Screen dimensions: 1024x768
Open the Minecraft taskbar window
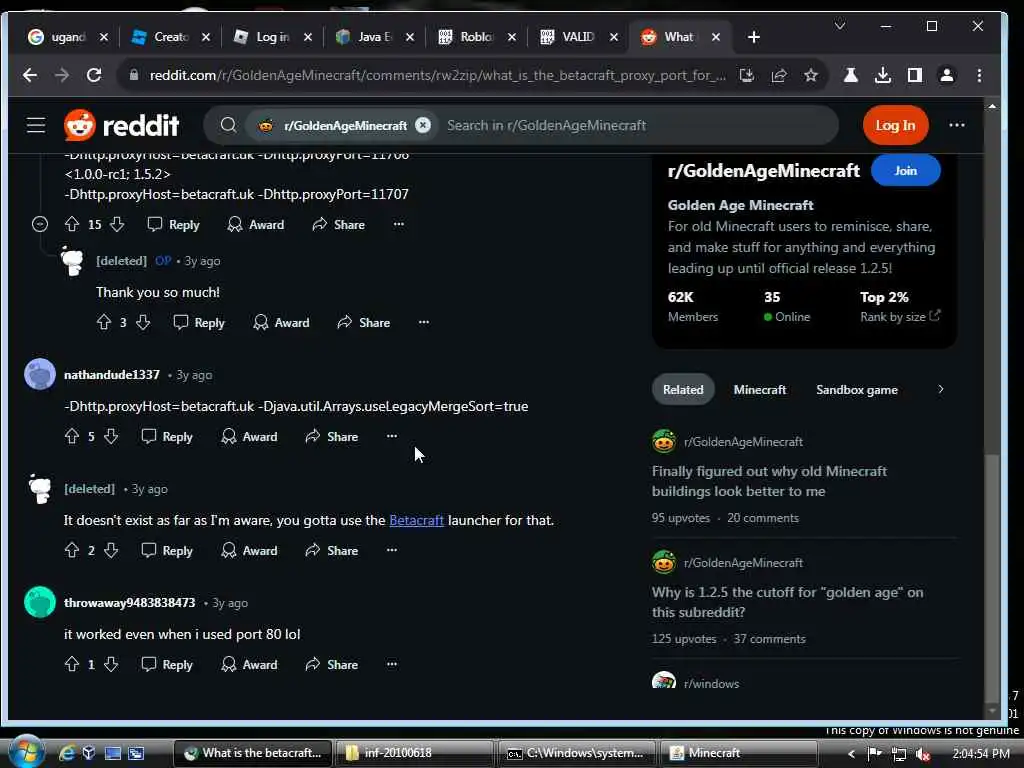(x=739, y=753)
